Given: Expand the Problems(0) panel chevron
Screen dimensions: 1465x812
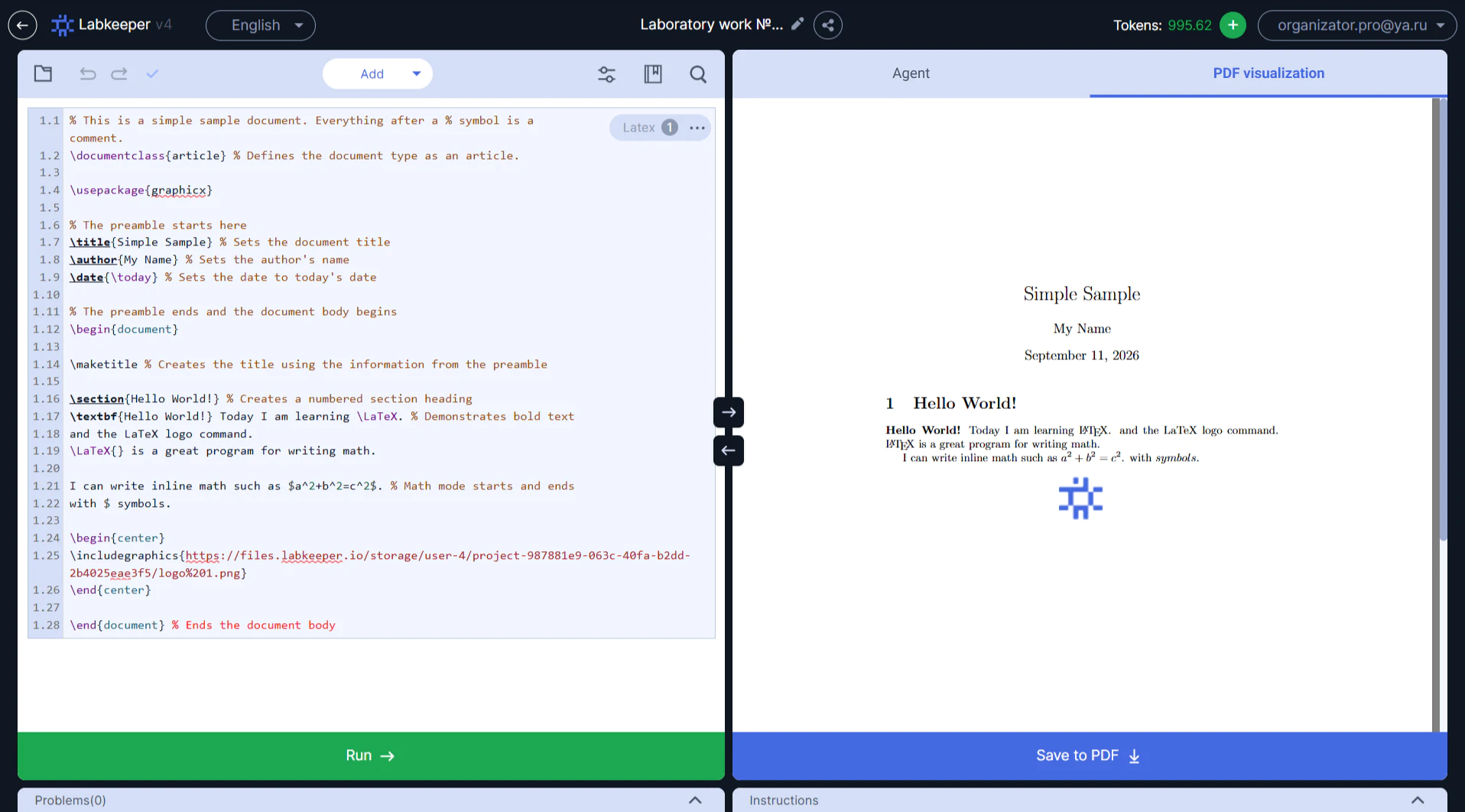Looking at the screenshot, I should [695, 800].
